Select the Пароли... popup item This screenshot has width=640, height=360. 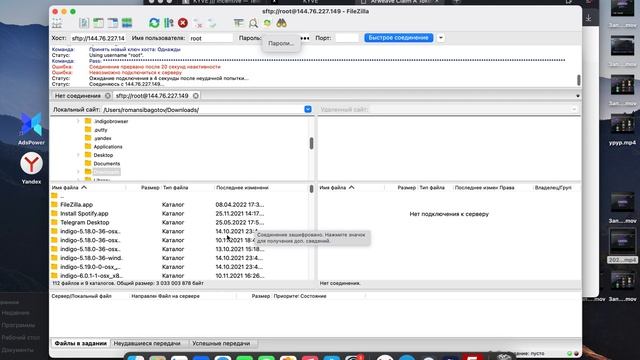coord(281,43)
